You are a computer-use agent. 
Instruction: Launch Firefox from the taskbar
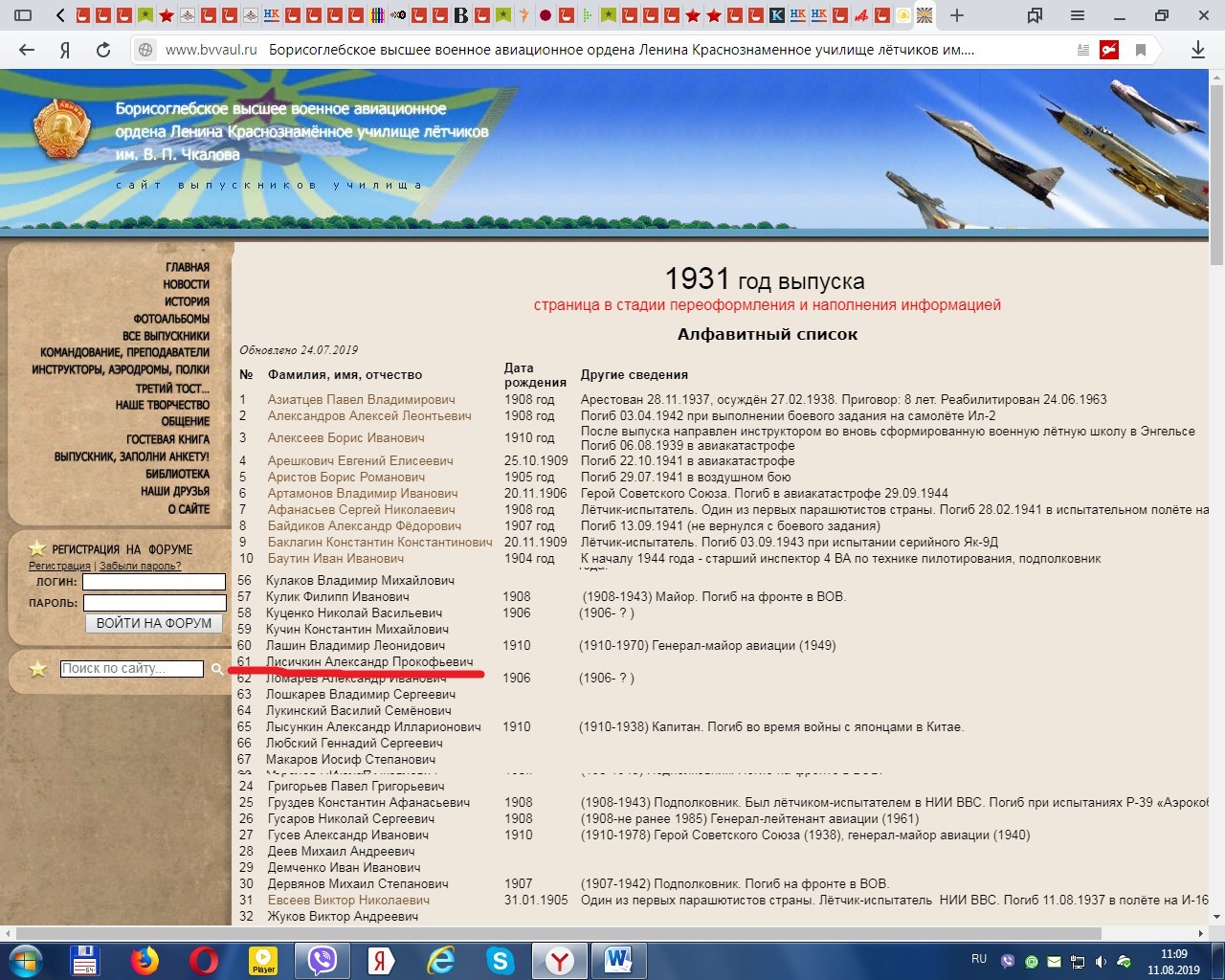coord(145,959)
